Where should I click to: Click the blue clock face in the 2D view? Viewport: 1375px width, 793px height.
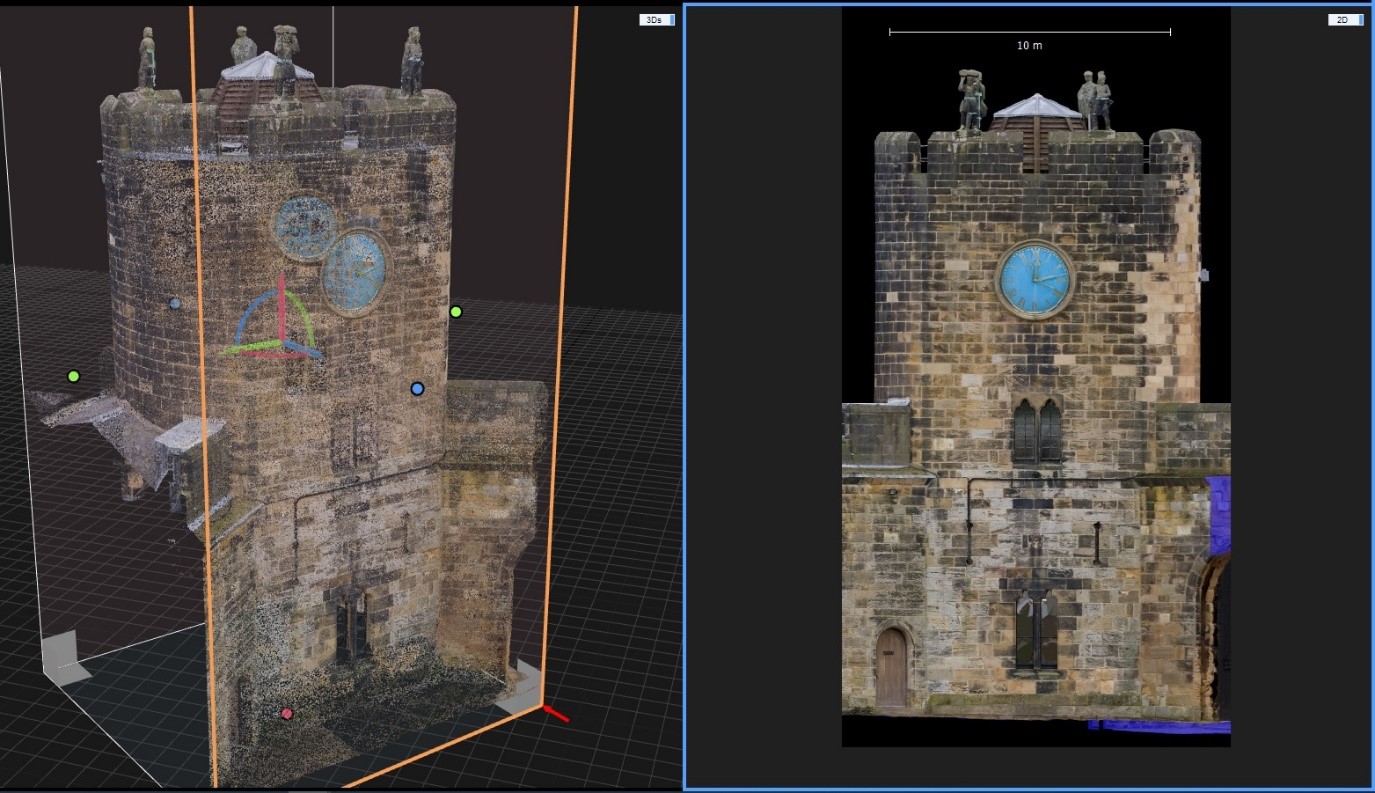coord(1035,279)
